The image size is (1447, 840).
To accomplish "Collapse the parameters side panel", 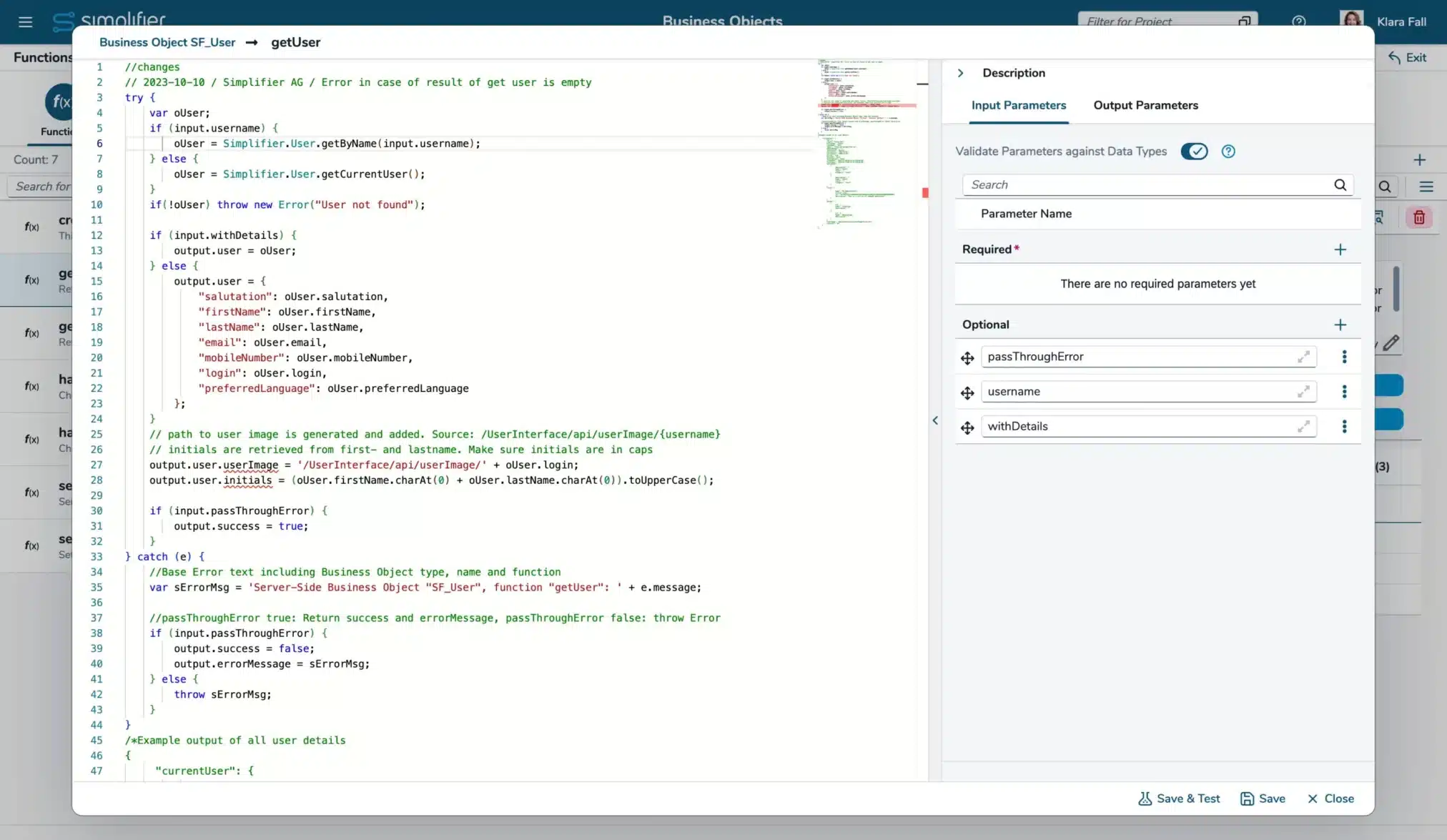I will tap(935, 420).
